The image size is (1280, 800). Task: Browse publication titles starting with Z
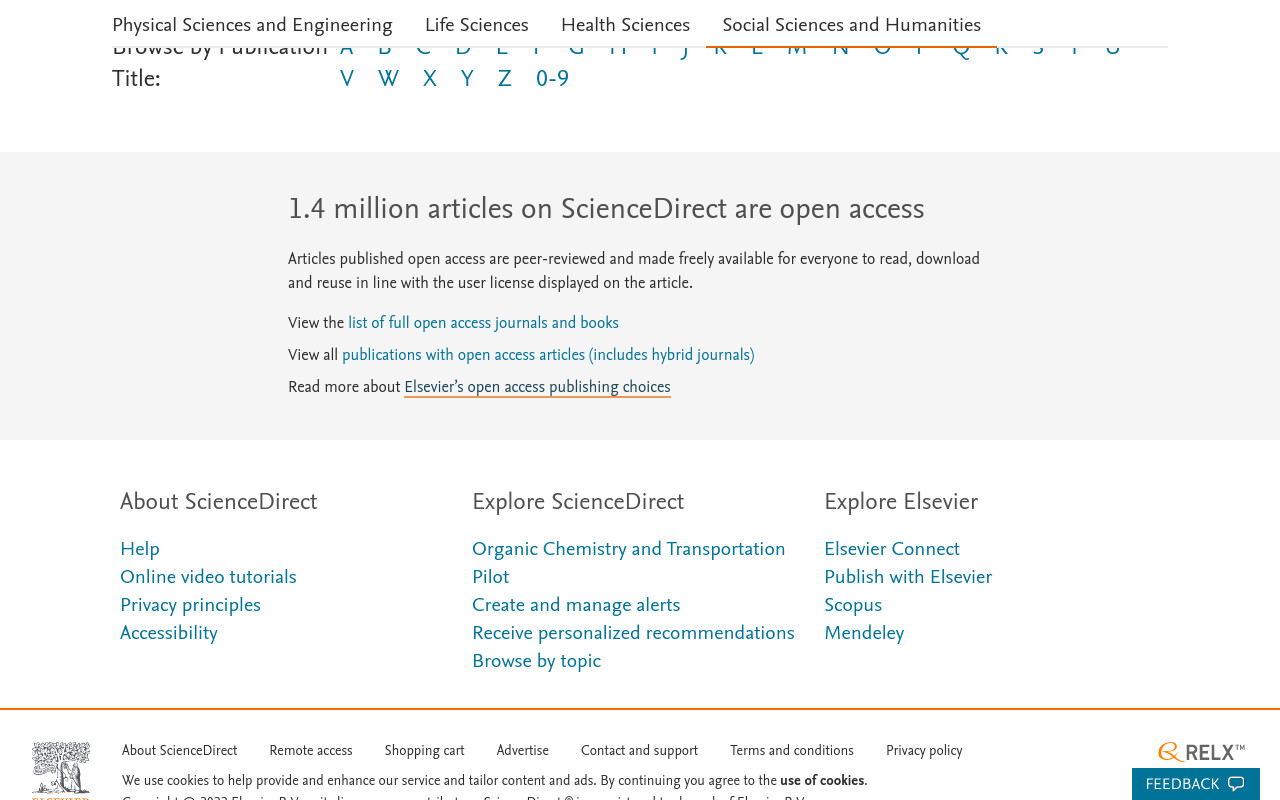(x=504, y=79)
